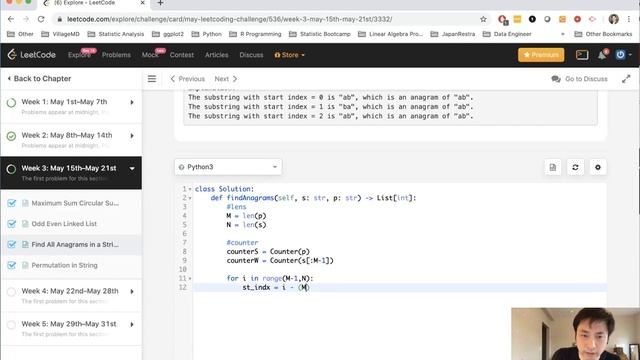The width and height of the screenshot is (640, 360).
Task: Open the ggplot2 bookmarks folder
Action: [x=168, y=34]
